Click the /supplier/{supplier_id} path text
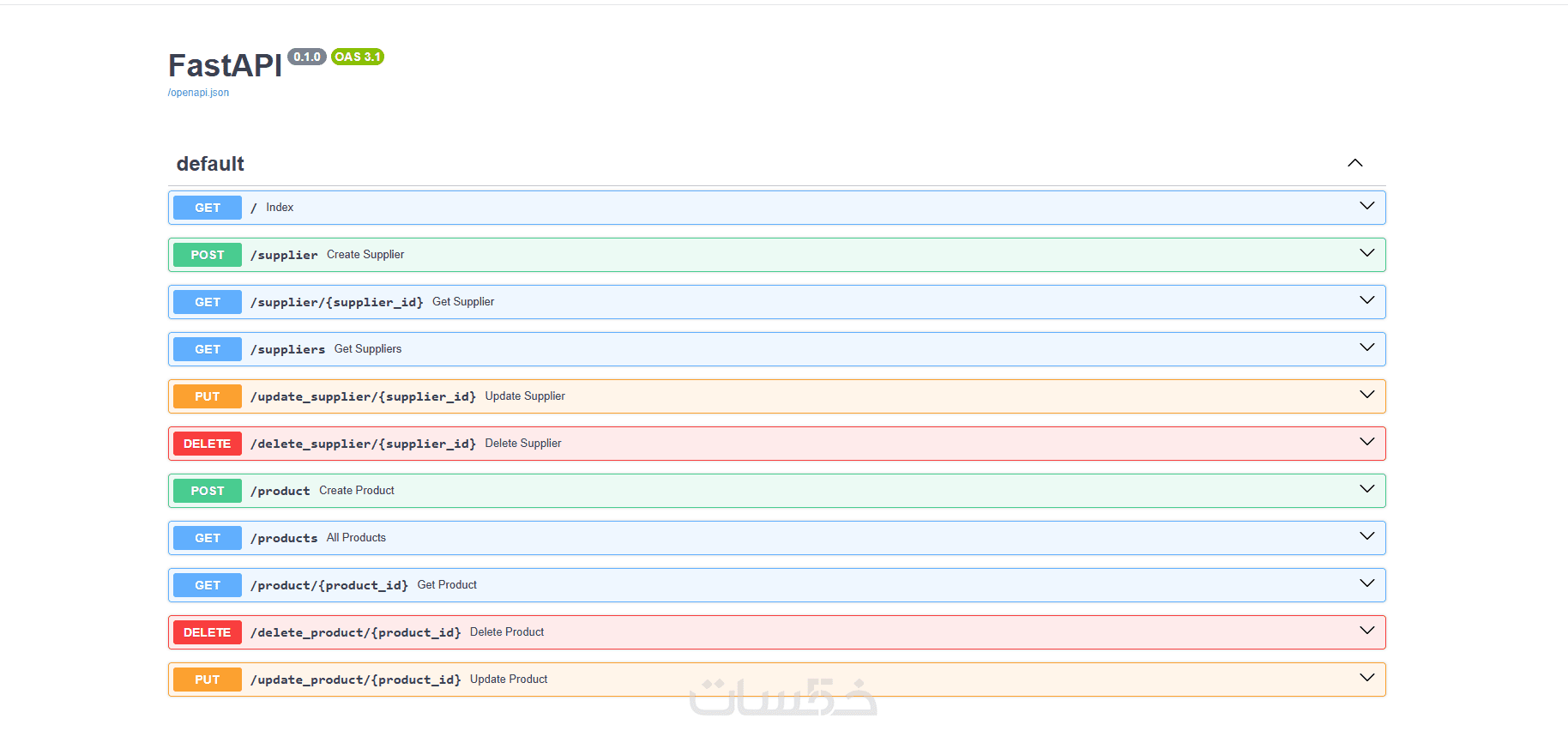This screenshot has height=731, width=1568. [x=336, y=302]
